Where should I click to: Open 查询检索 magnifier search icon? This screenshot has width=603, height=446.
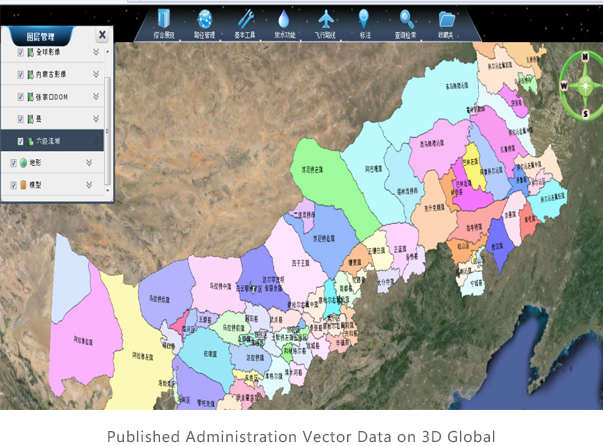pos(407,19)
